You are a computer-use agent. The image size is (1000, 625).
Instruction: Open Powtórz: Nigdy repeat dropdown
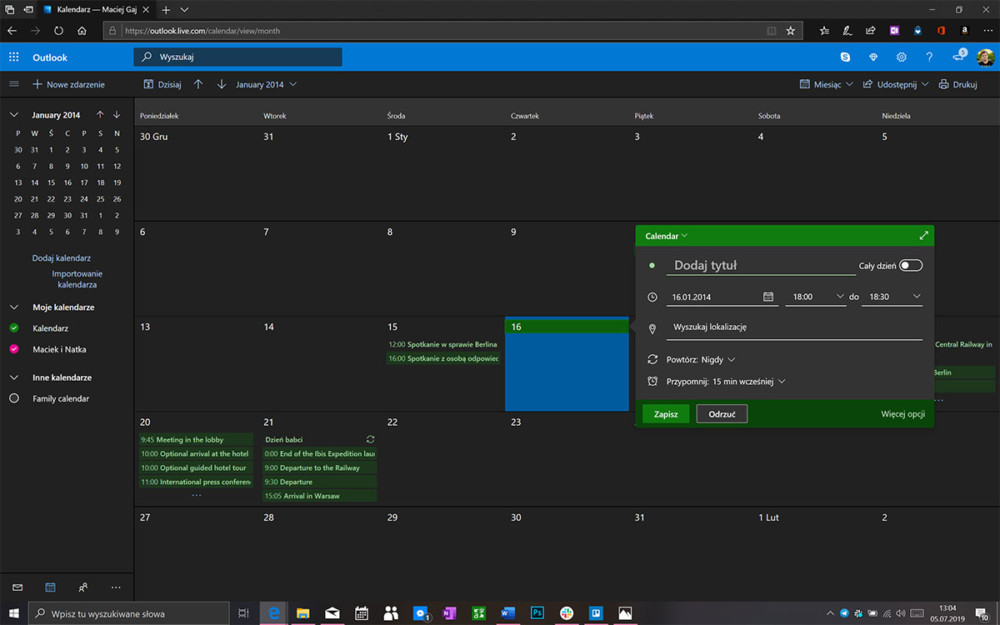pos(700,360)
